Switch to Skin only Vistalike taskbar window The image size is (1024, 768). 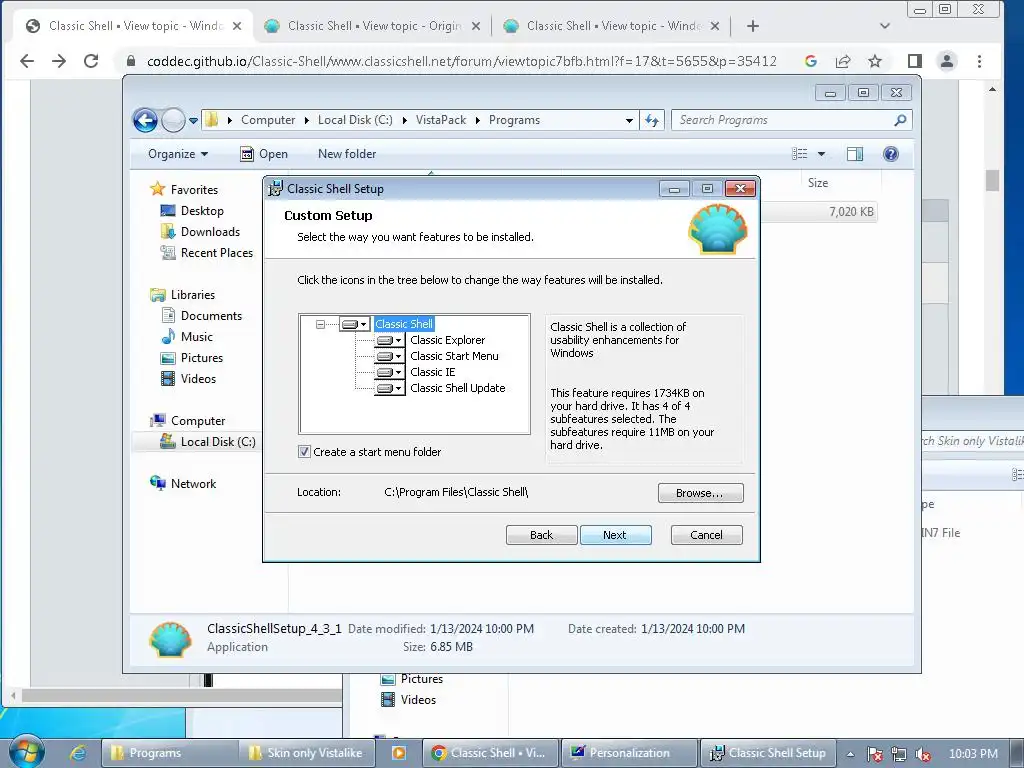(x=306, y=753)
